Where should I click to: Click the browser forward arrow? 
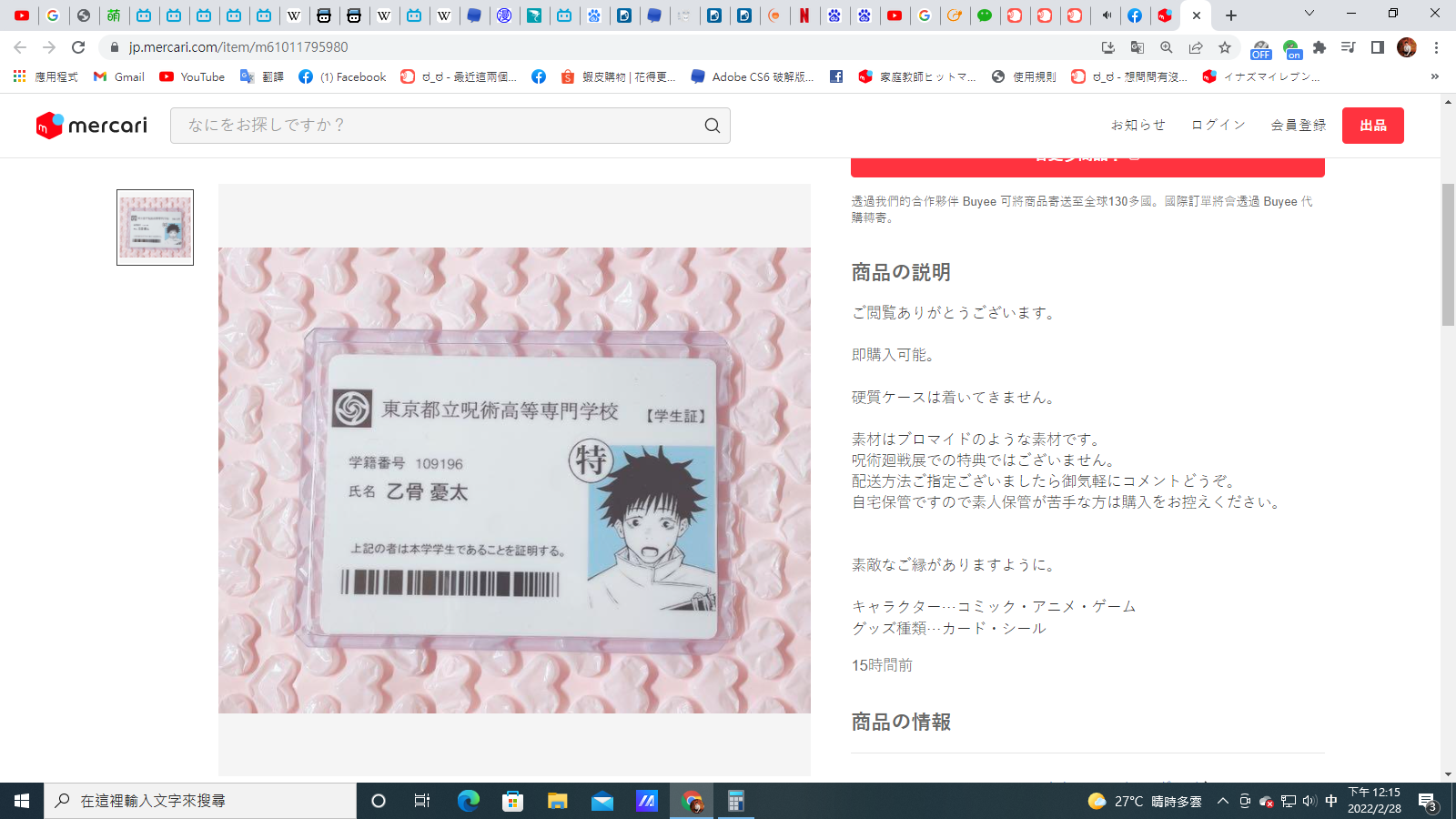[49, 47]
